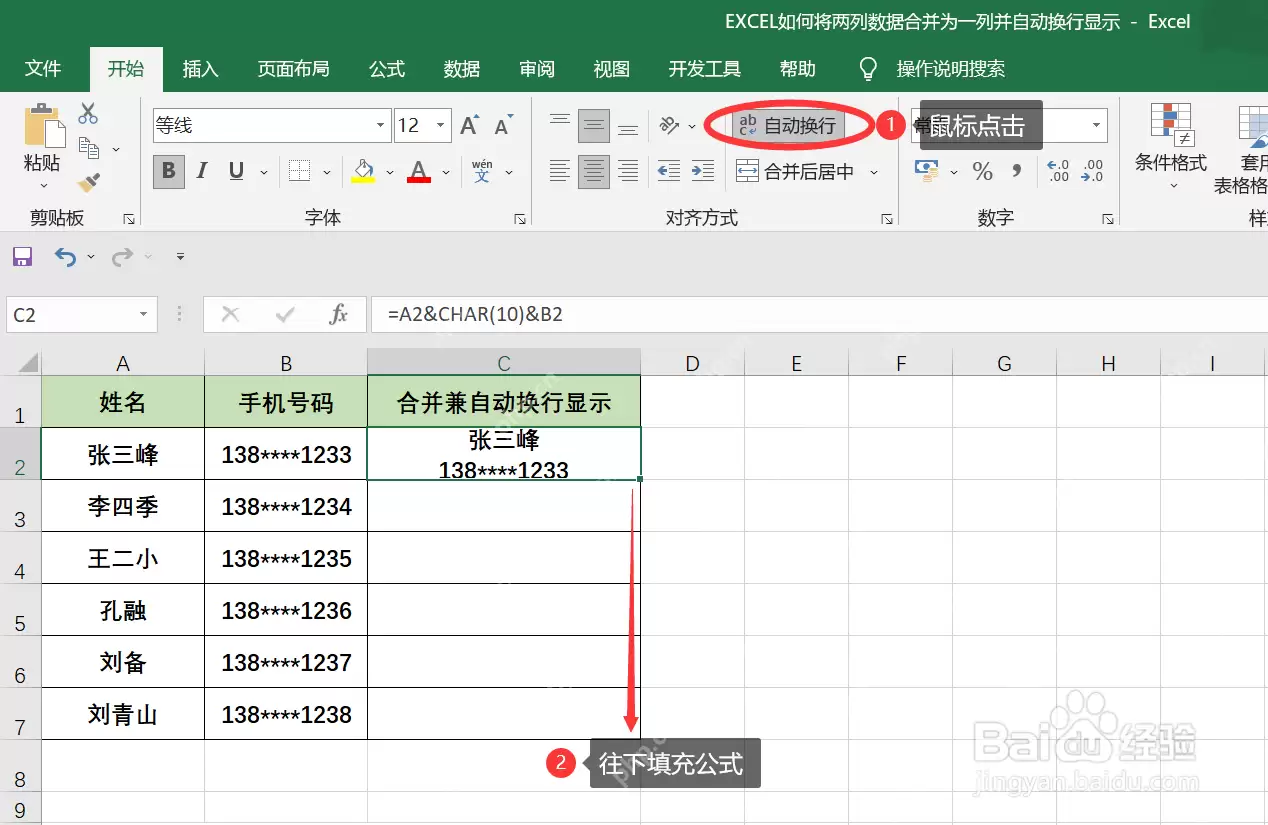Viewport: 1268px width, 825px height.
Task: Switch to 页面布局 Page Layout tab
Action: [x=293, y=69]
